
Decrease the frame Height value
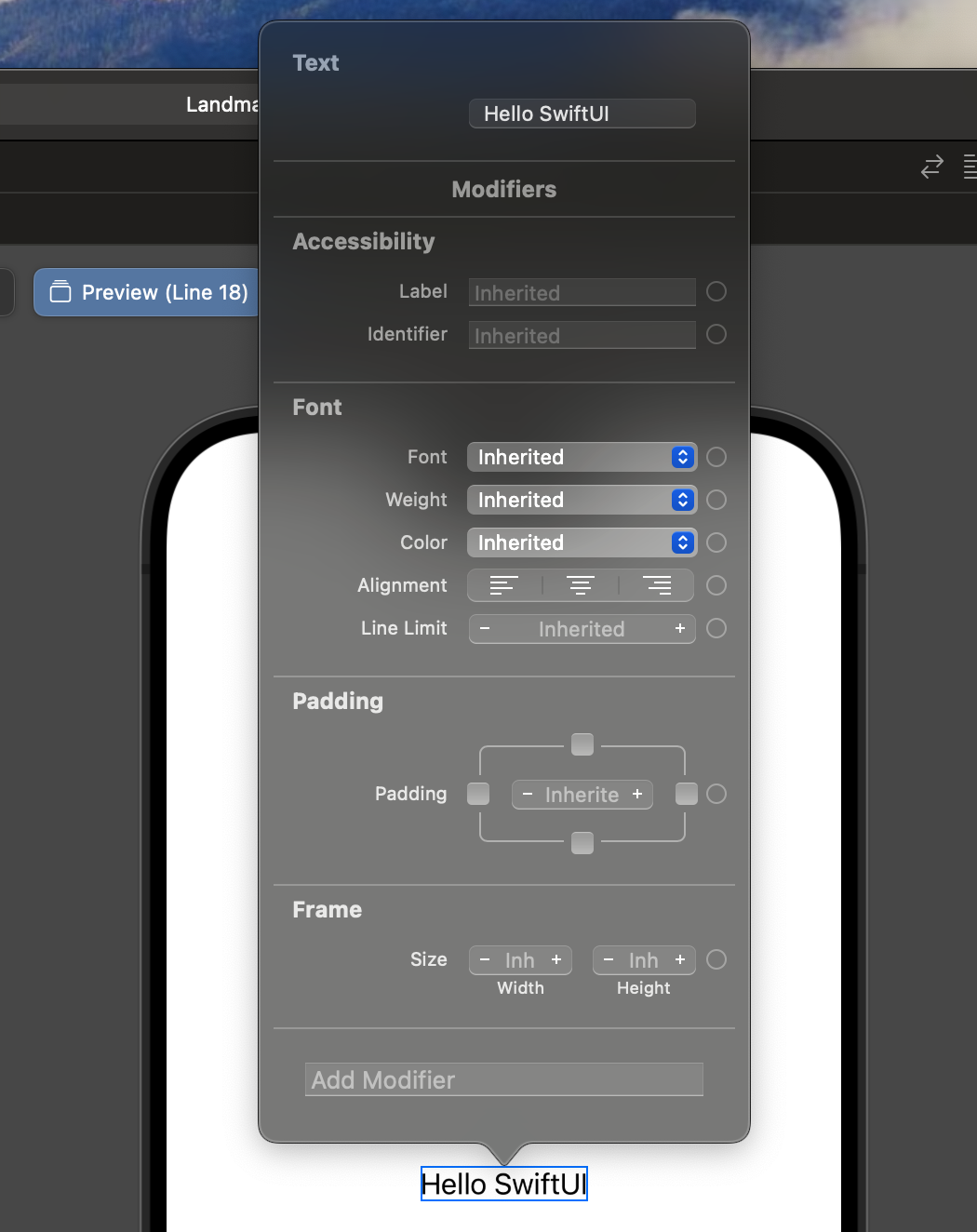[x=609, y=960]
